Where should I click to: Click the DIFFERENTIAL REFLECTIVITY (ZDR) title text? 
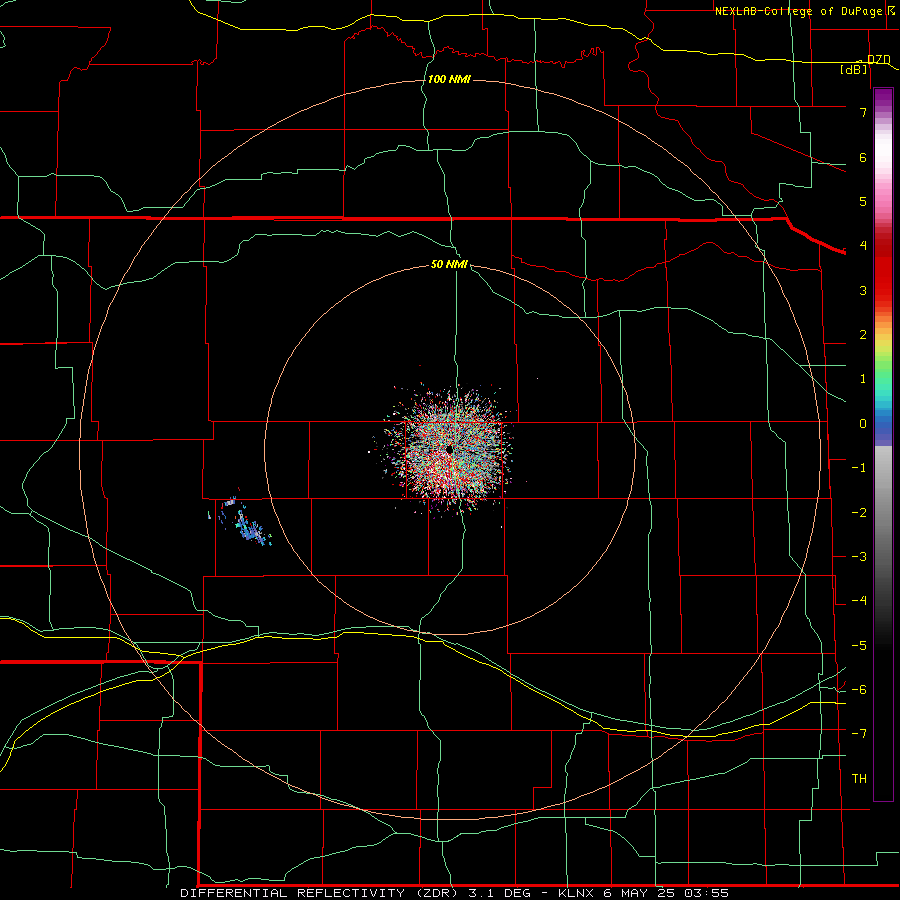(319, 893)
